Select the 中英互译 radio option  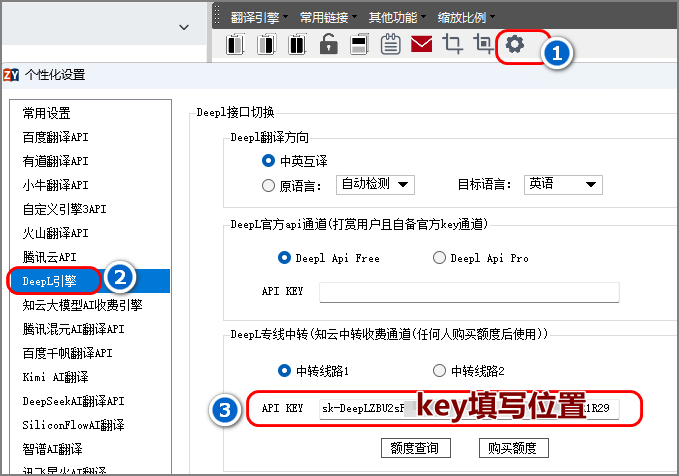268,161
